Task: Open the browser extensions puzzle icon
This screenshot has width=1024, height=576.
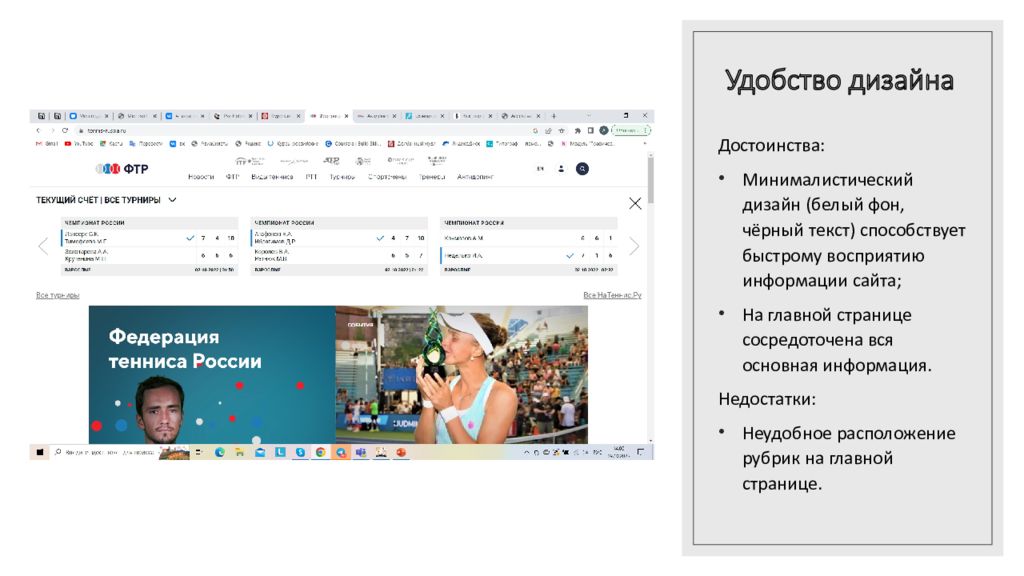Action: click(x=577, y=131)
